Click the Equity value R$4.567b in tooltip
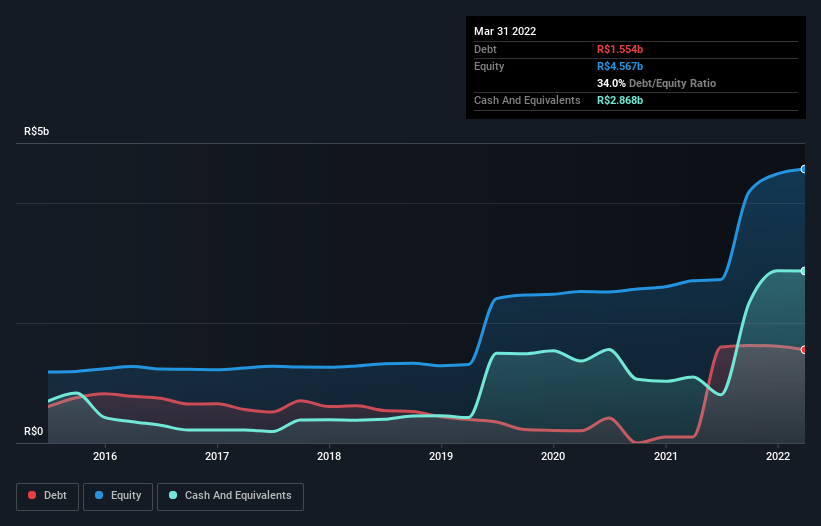Screen dimensions: 821x526 tap(620, 66)
